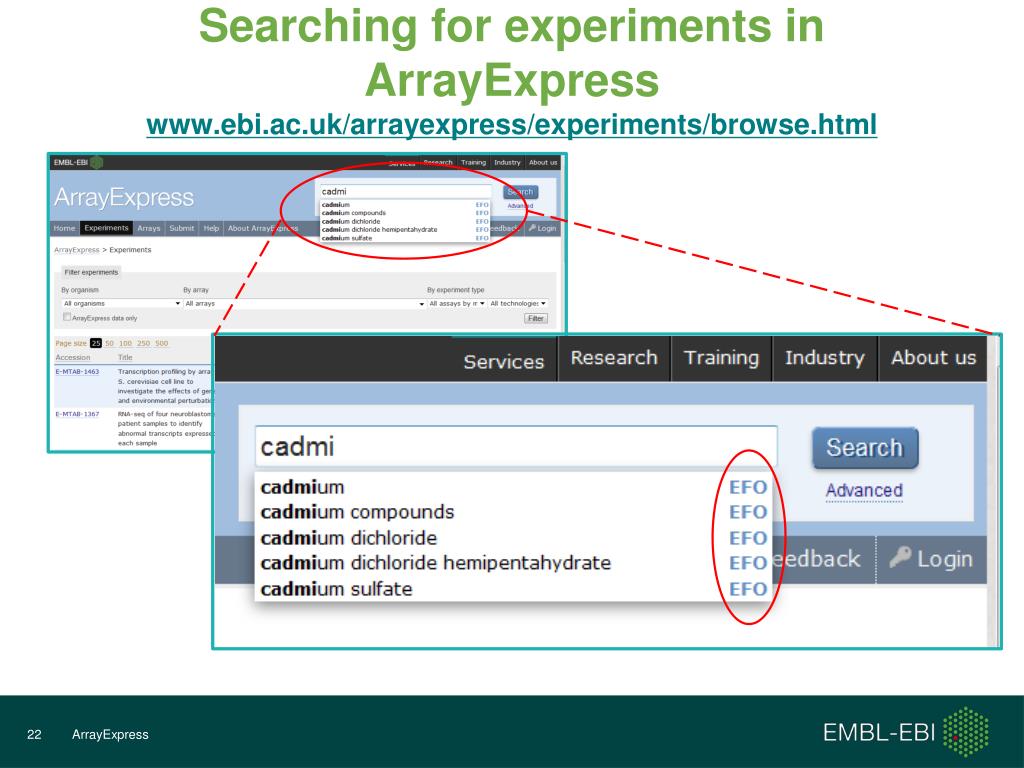This screenshot has width=1024, height=768.
Task: Click Login text in enlarged screenshot
Action: click(945, 559)
